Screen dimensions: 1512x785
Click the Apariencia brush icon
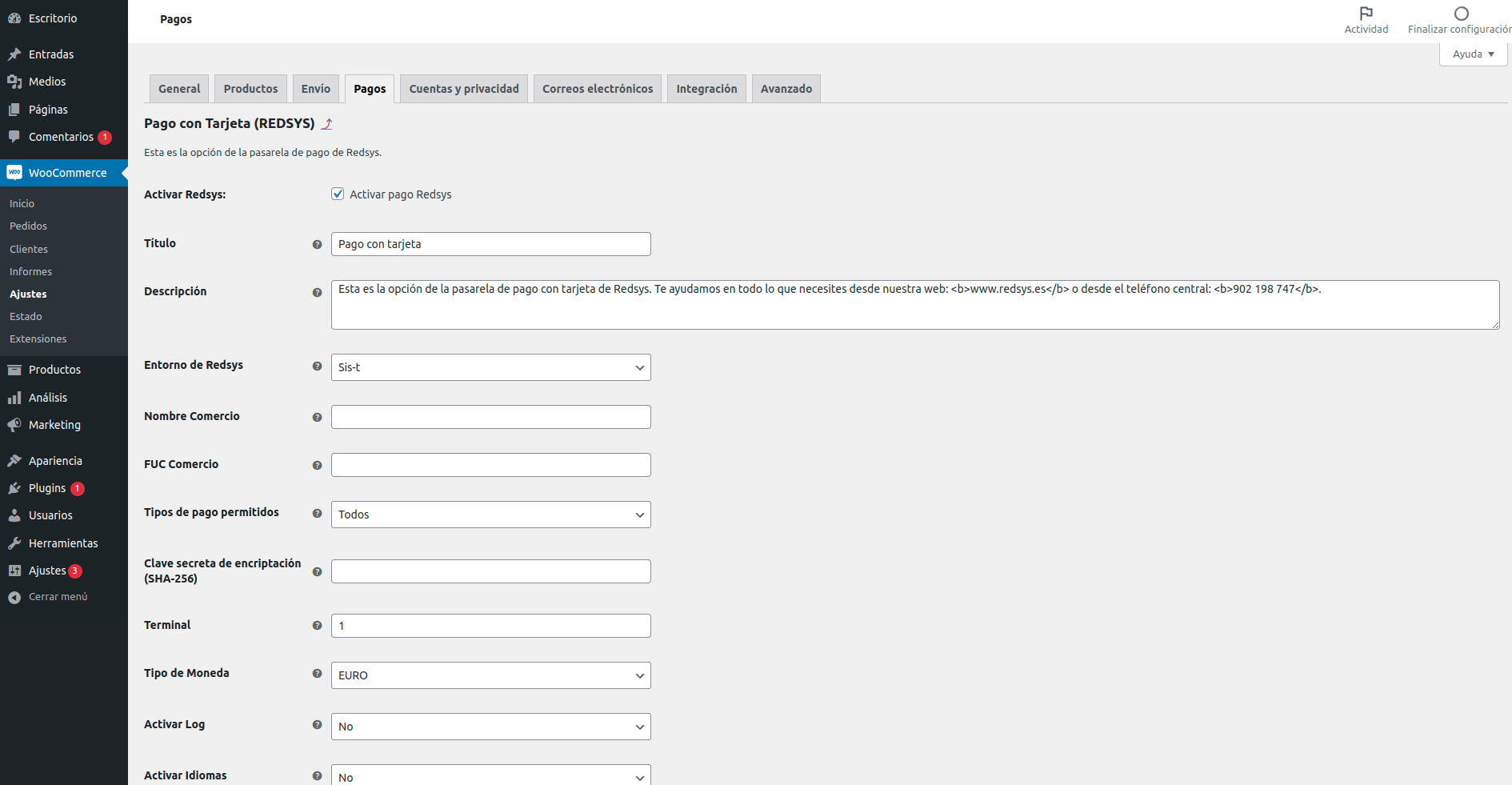click(x=14, y=461)
